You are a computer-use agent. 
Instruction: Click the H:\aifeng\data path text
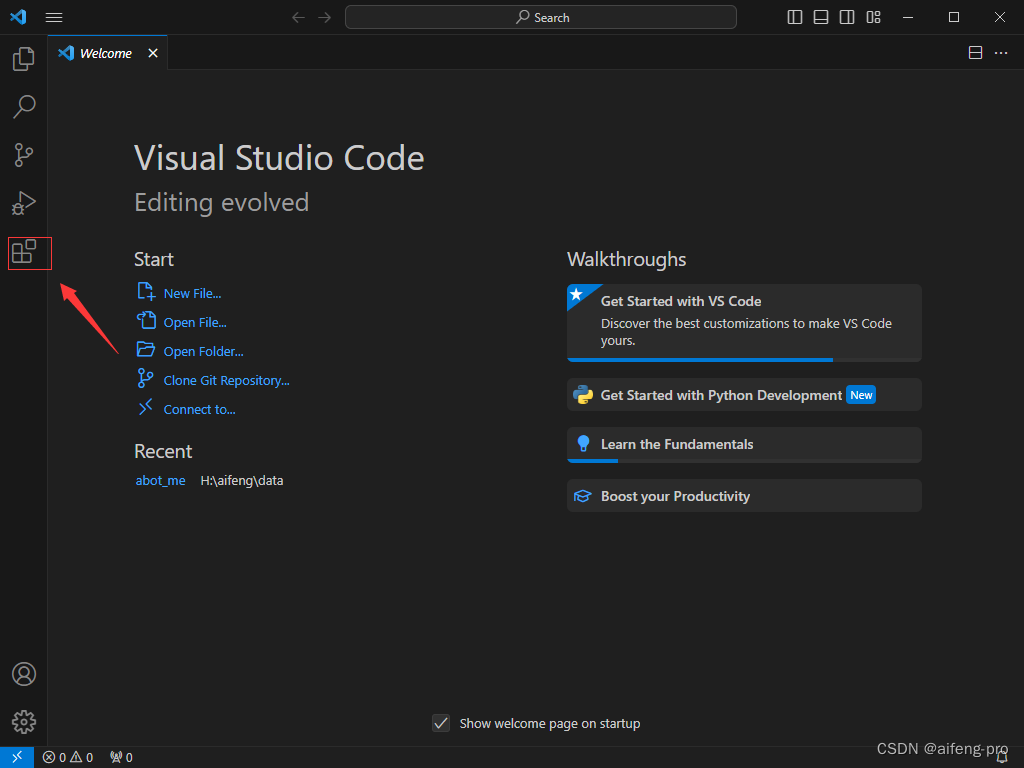tap(242, 481)
